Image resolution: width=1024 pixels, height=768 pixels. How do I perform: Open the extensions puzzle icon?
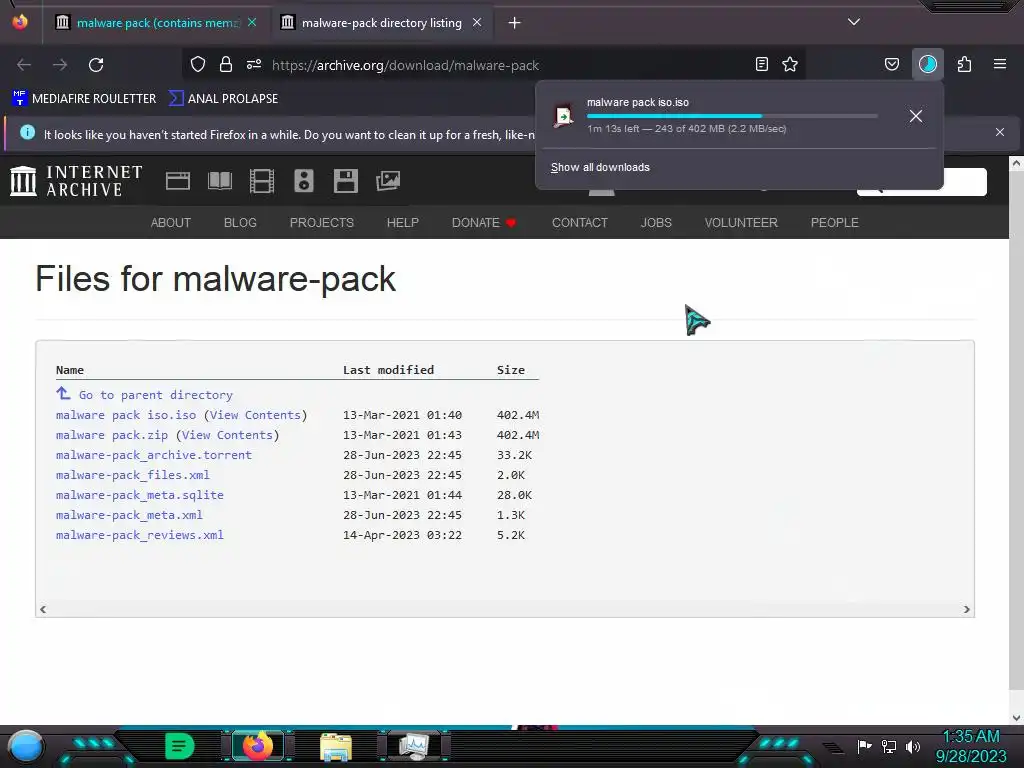964,64
